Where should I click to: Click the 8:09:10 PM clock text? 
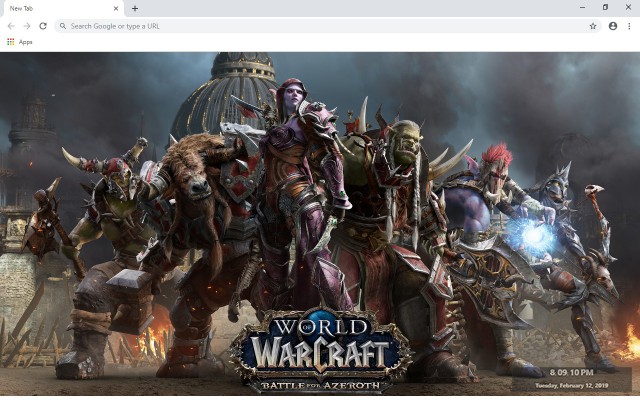pyautogui.click(x=571, y=372)
